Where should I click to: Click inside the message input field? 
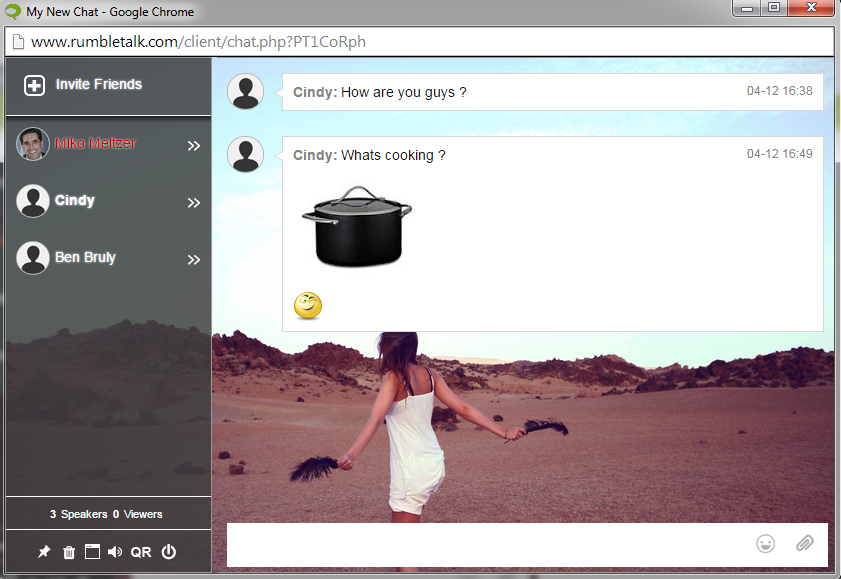point(480,545)
